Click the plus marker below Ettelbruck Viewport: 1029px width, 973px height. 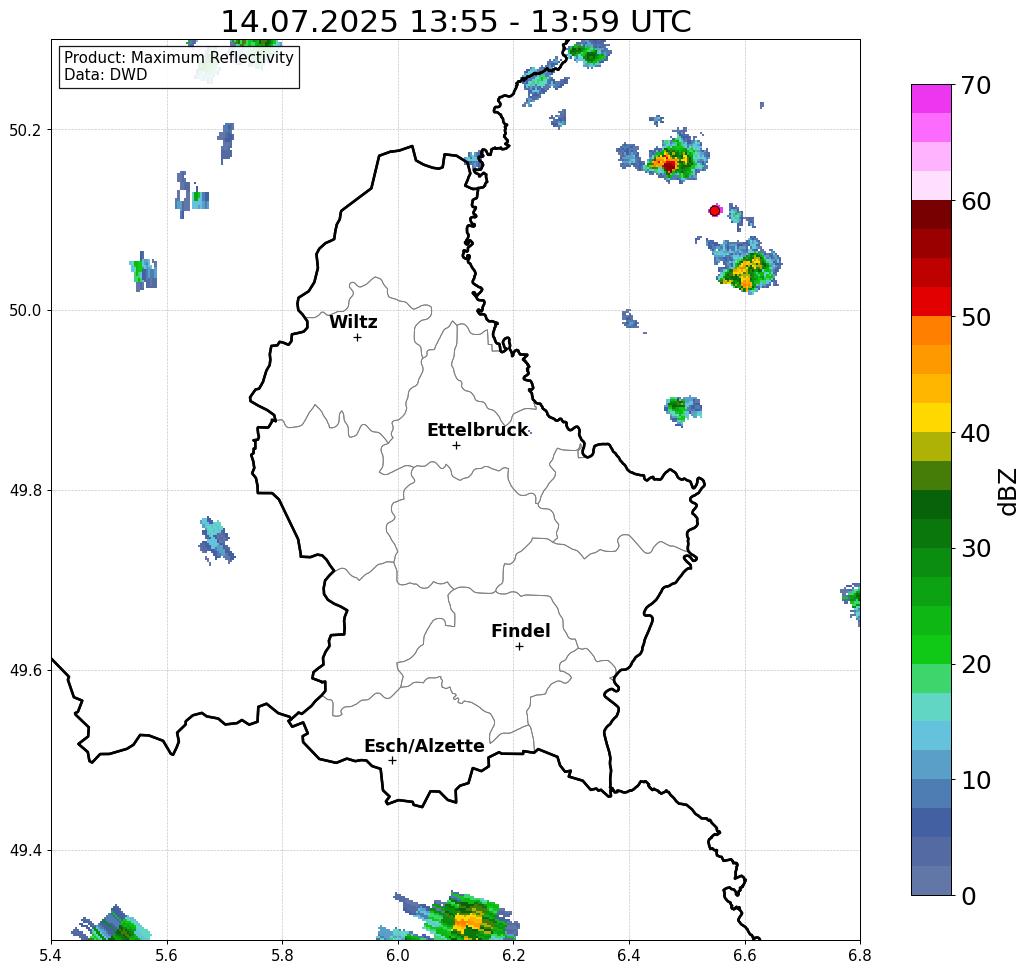click(x=457, y=445)
